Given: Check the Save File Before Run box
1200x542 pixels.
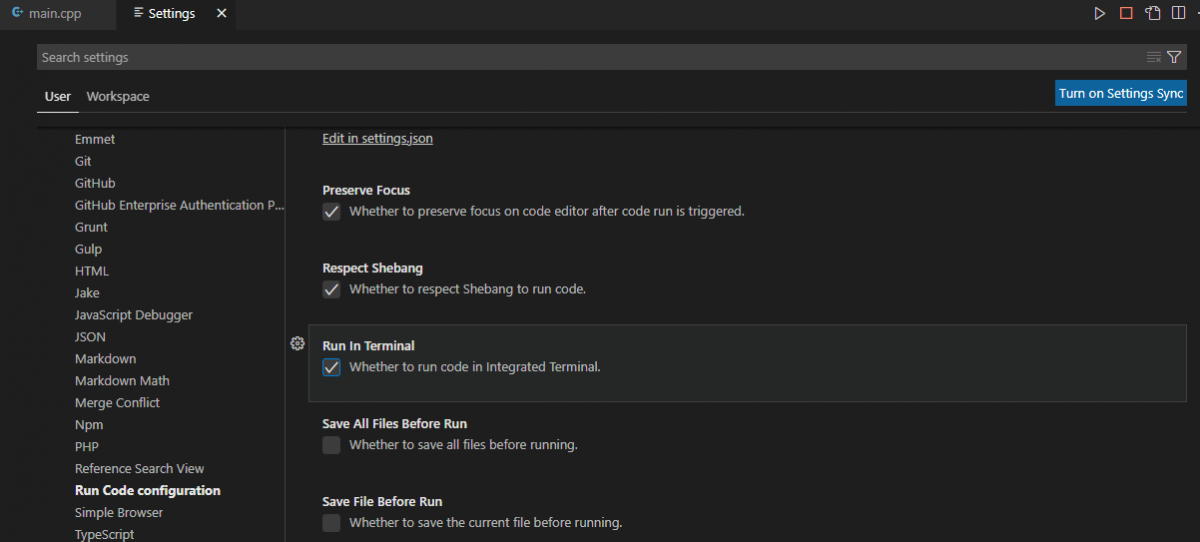Looking at the screenshot, I should [332, 523].
